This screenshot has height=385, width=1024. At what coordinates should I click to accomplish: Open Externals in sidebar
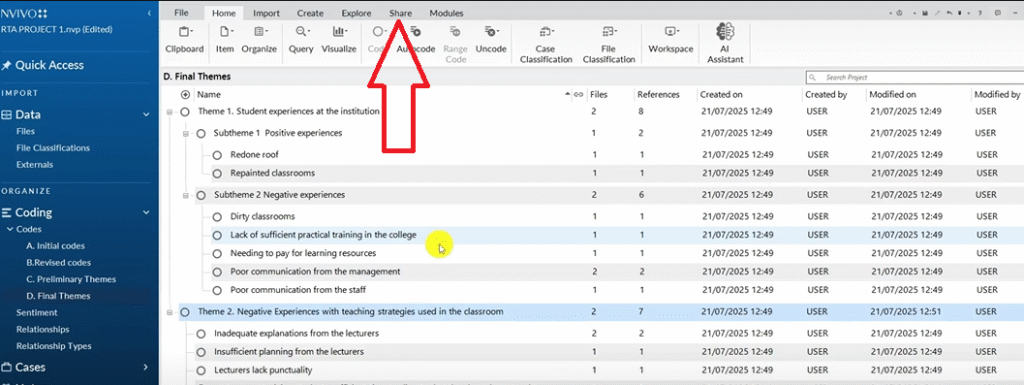(x=35, y=165)
